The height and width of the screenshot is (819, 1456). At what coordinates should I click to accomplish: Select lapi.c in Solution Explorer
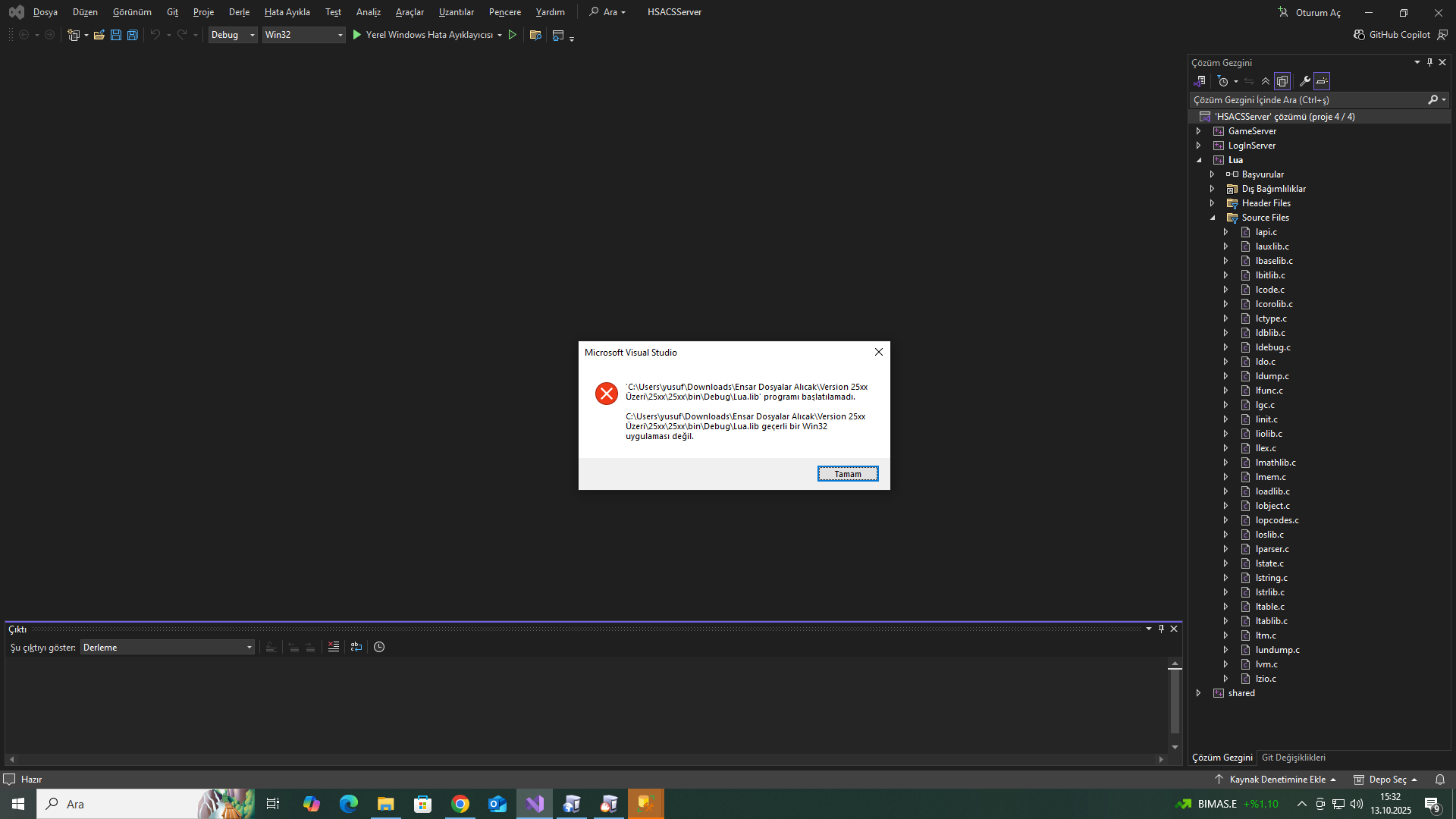pyautogui.click(x=1266, y=232)
